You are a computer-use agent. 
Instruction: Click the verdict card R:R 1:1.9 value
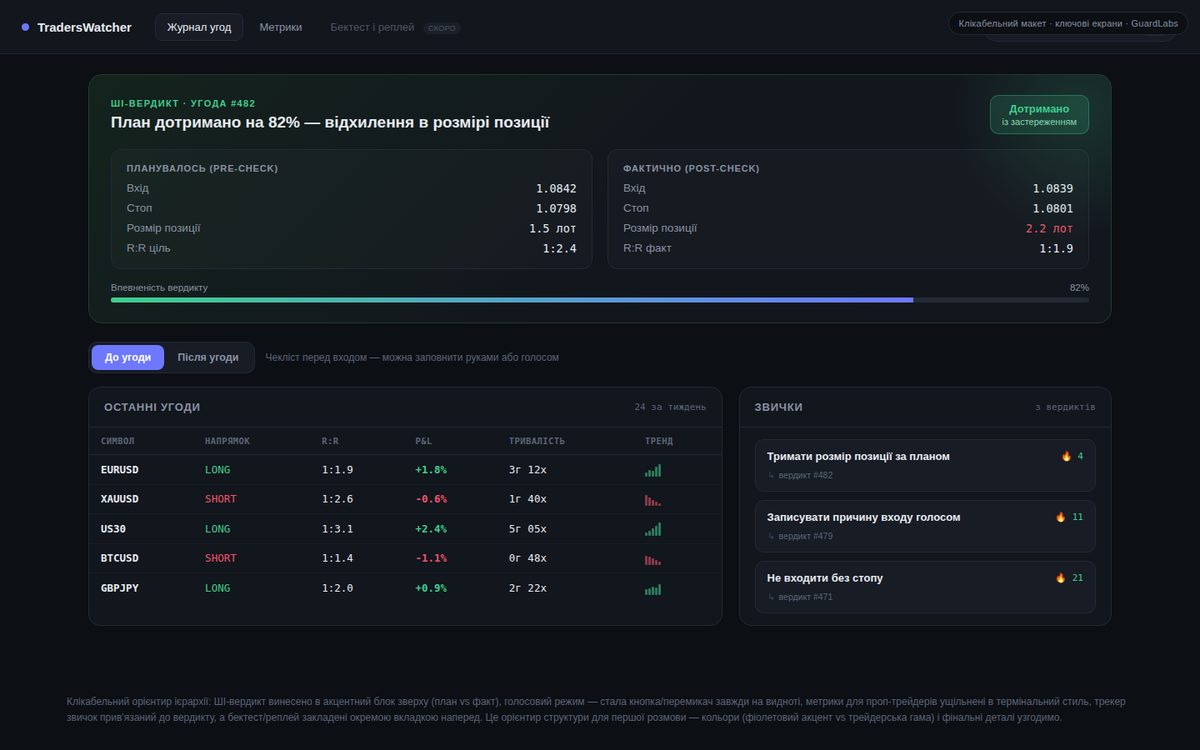pos(1056,248)
